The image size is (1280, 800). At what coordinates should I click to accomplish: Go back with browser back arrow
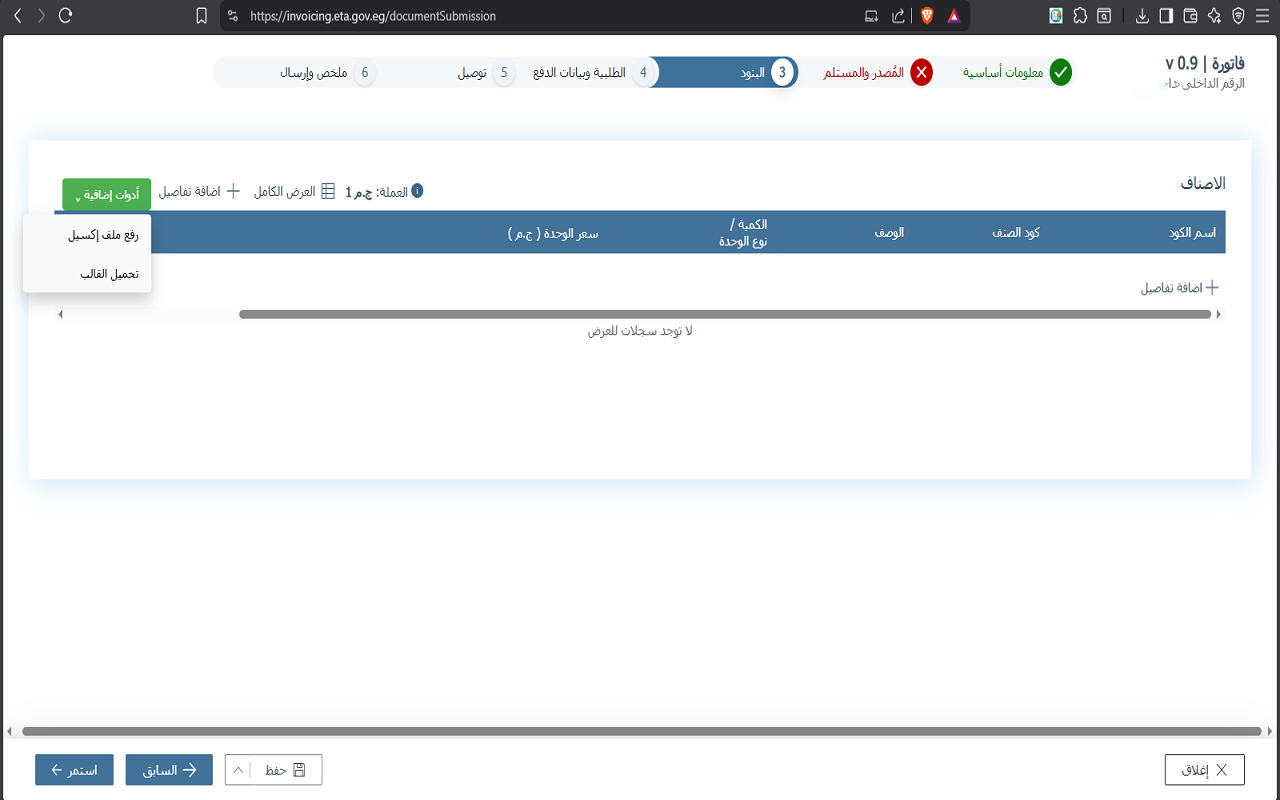(x=17, y=16)
